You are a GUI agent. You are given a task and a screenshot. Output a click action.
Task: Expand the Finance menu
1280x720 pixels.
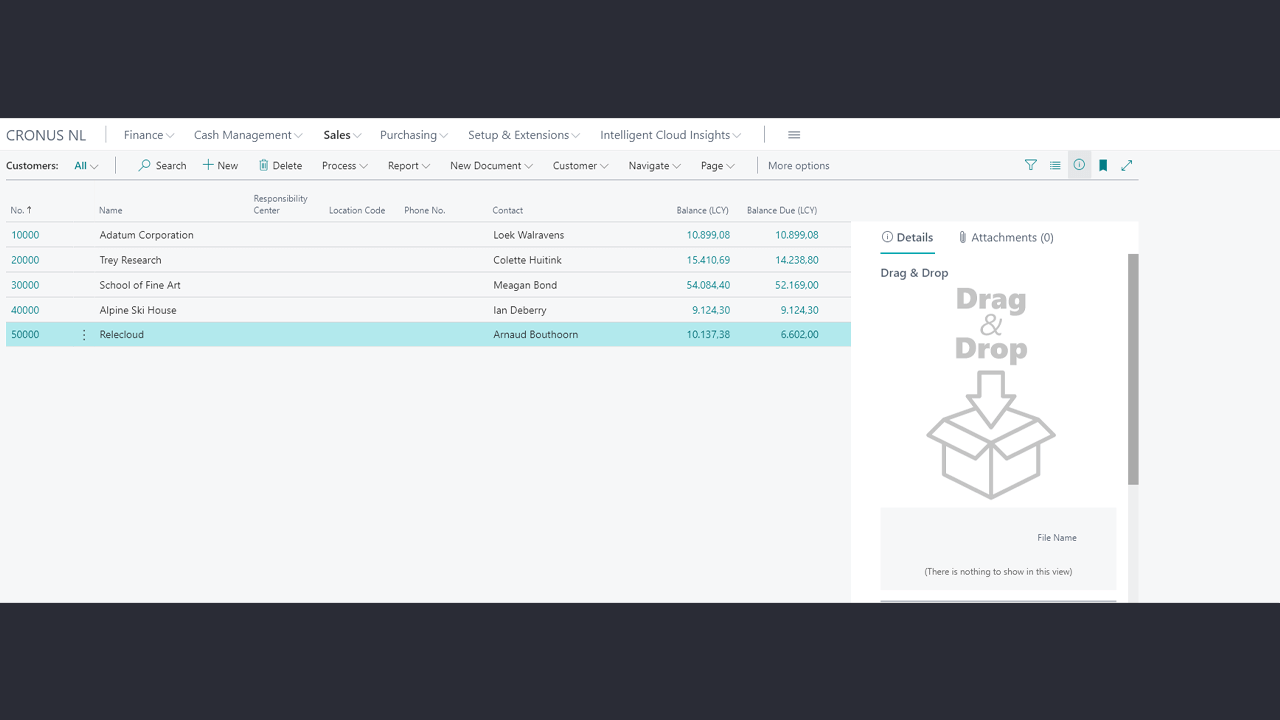(148, 135)
